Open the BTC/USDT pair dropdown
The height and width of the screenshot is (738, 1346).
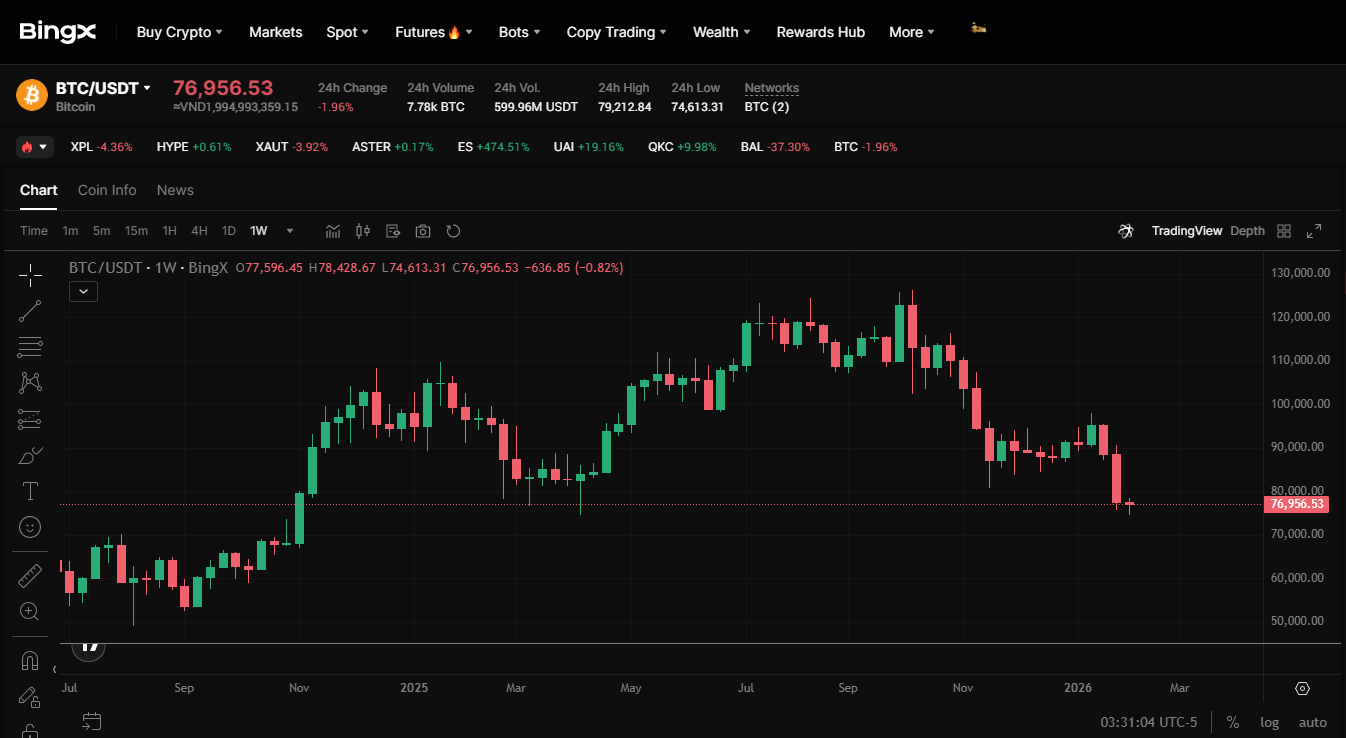103,88
